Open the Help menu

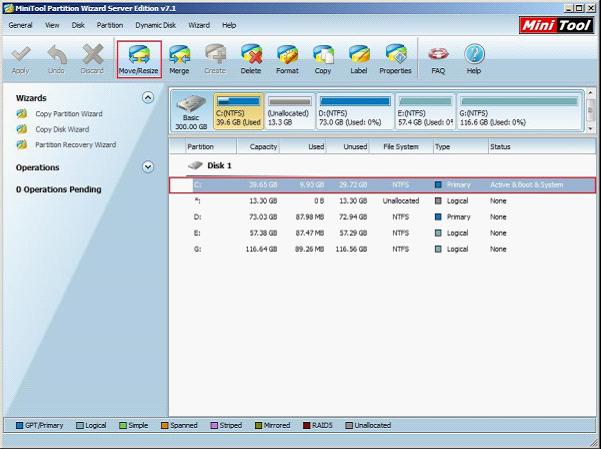[229, 25]
